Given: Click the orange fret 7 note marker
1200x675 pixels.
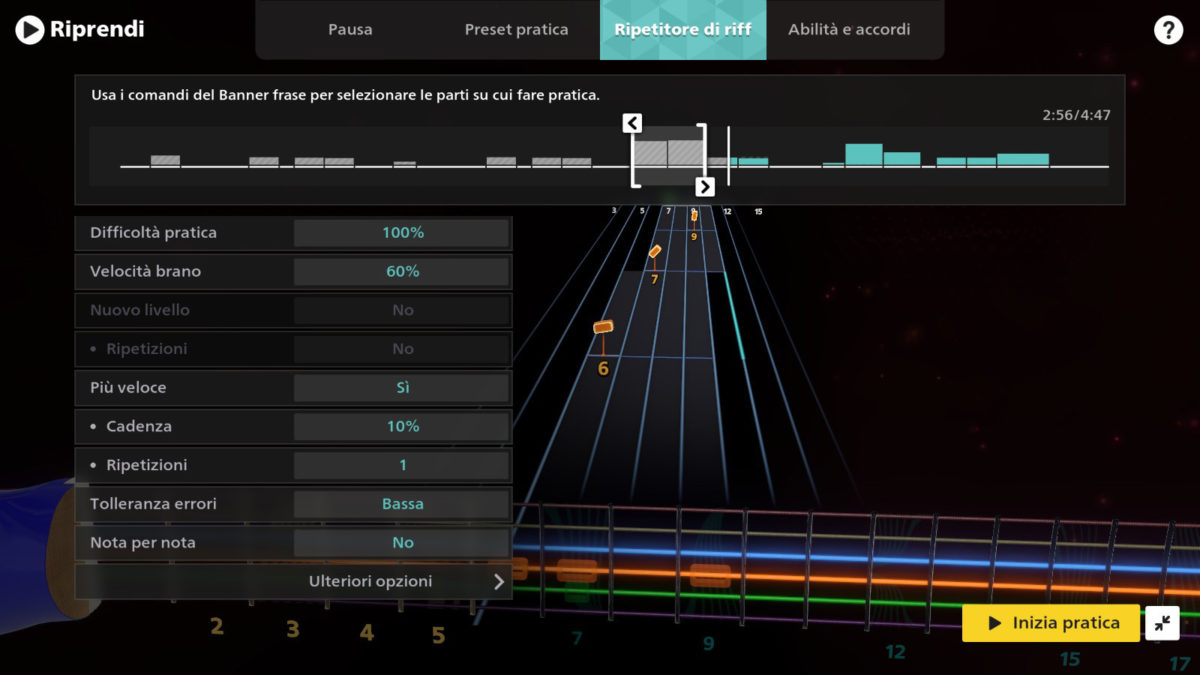Looking at the screenshot, I should [x=655, y=252].
